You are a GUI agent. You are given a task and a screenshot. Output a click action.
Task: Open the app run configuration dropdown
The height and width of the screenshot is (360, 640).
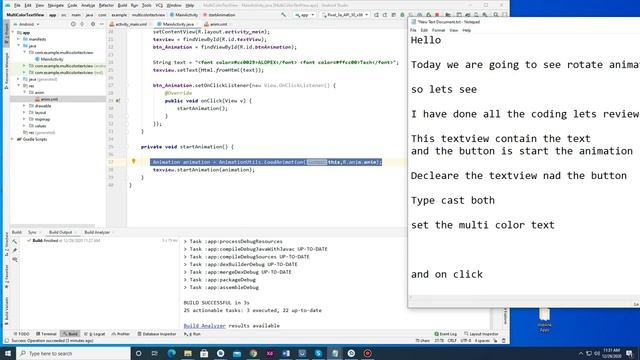[x=305, y=15]
